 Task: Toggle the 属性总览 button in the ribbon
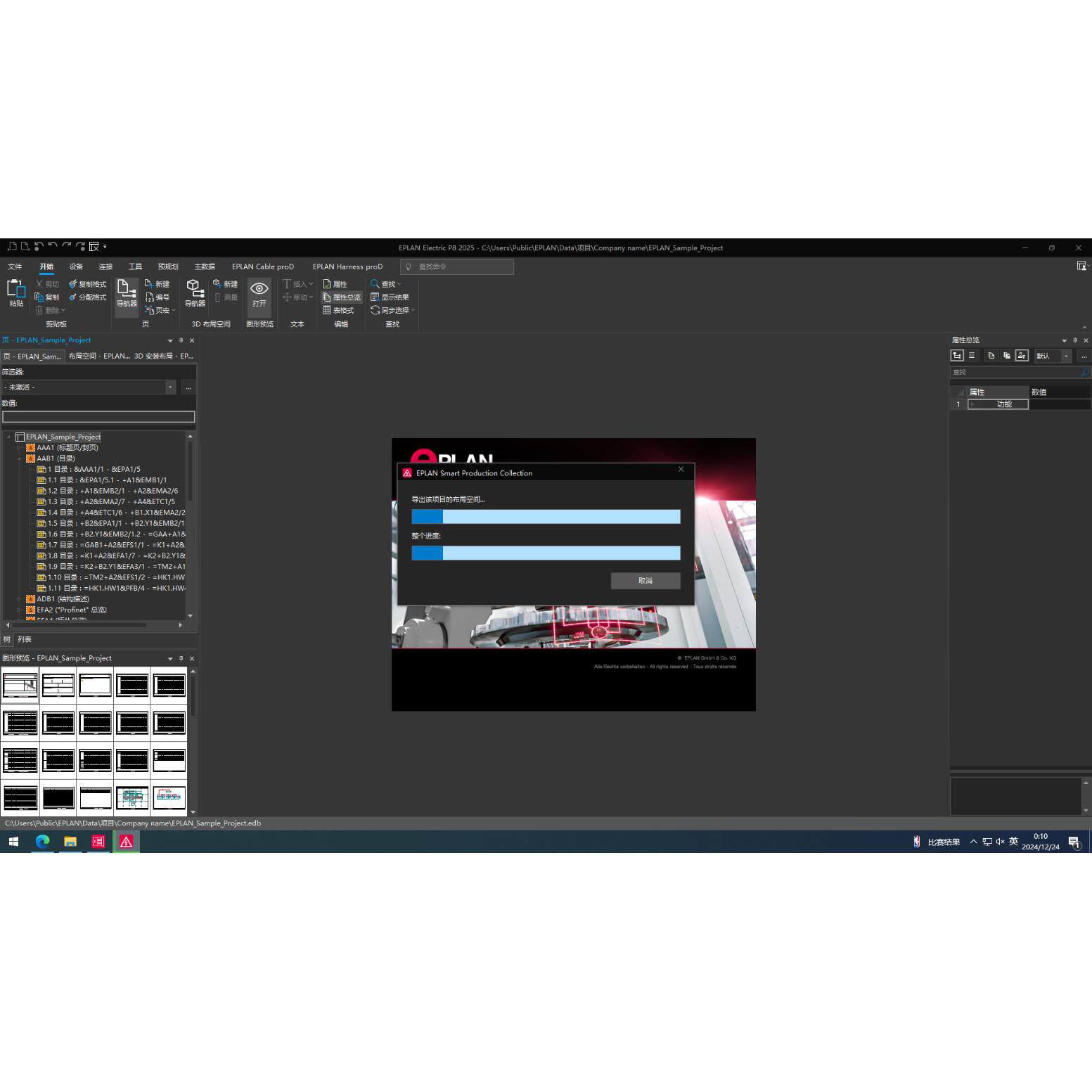(x=342, y=297)
